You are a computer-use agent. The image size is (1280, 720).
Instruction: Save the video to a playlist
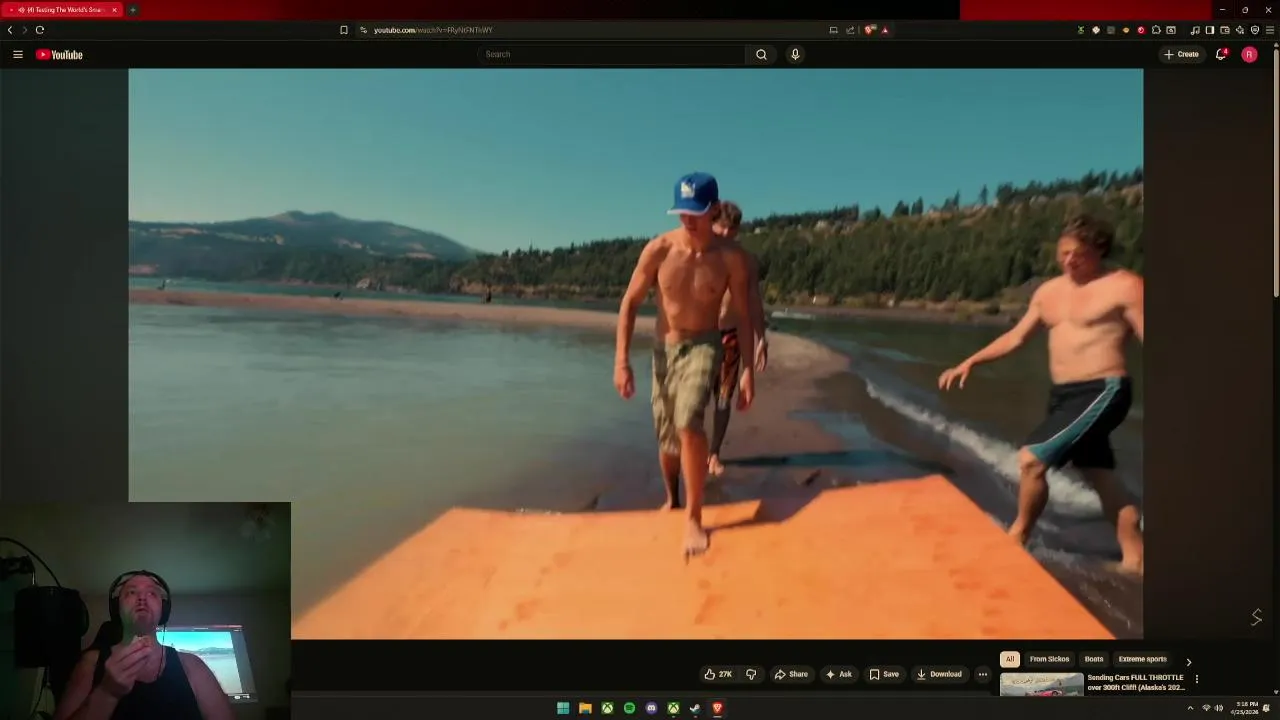(883, 674)
